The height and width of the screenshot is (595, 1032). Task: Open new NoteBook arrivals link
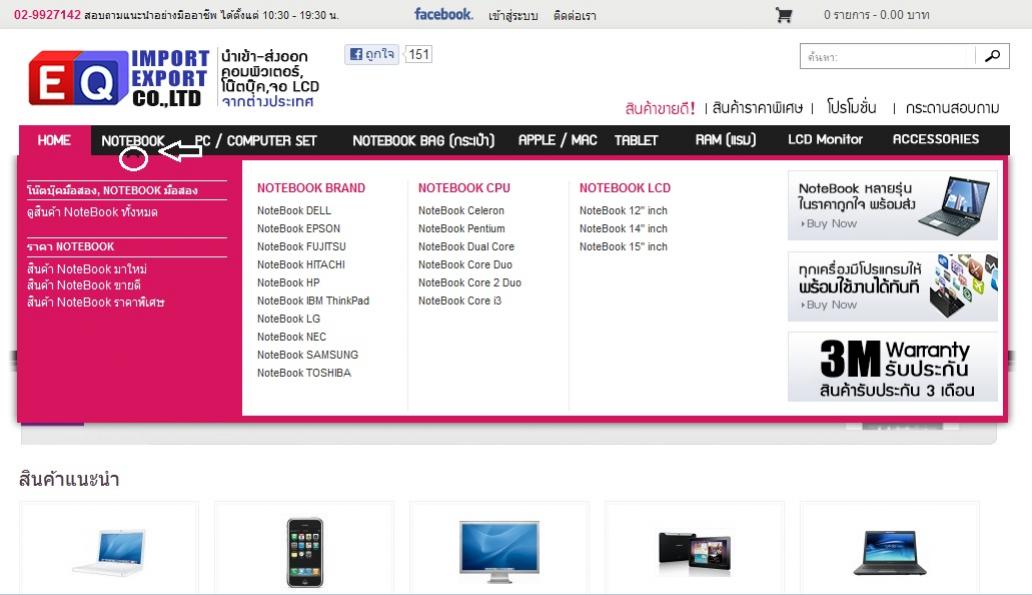(x=87, y=269)
